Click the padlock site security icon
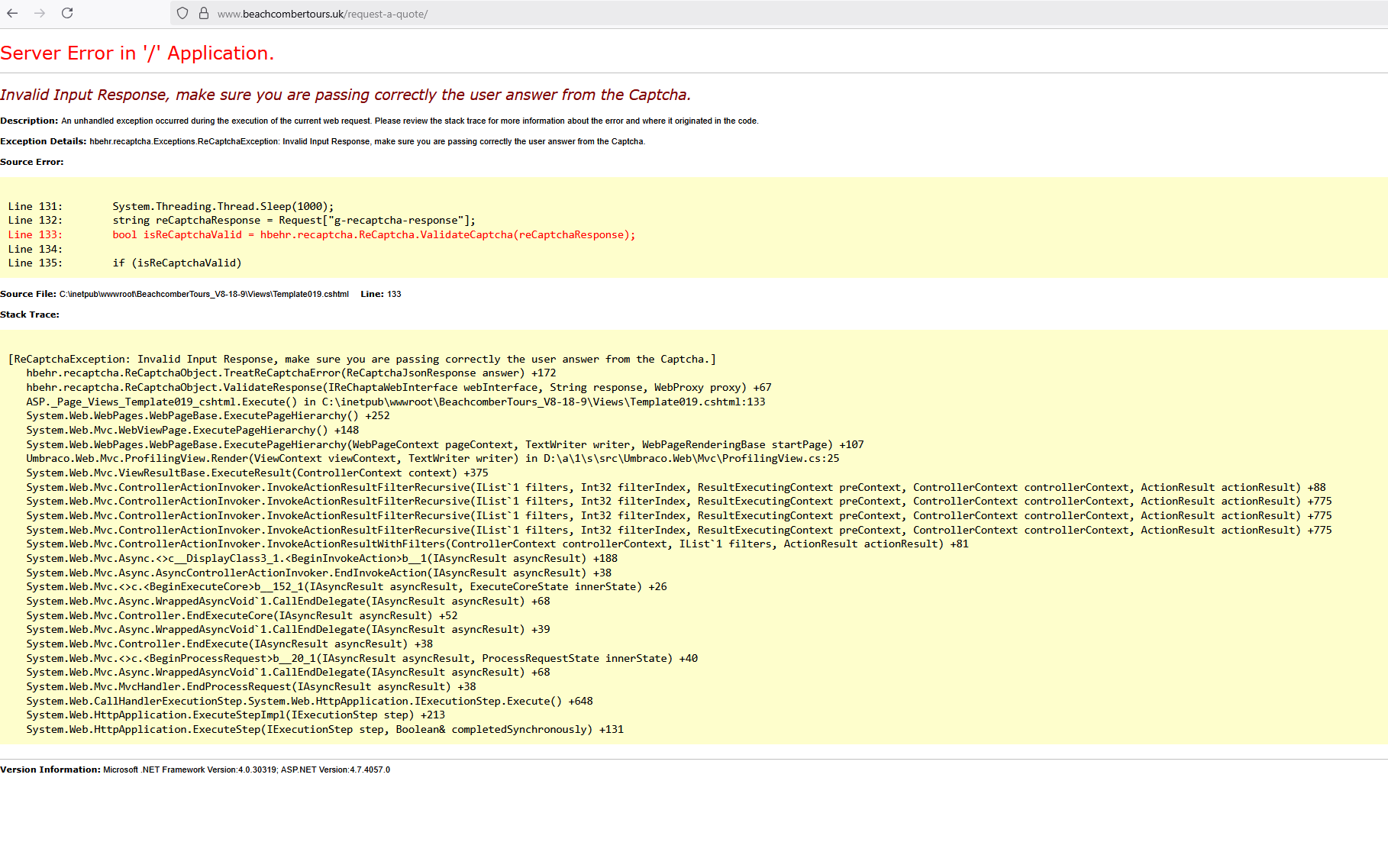The image size is (1388, 868). tap(204, 14)
